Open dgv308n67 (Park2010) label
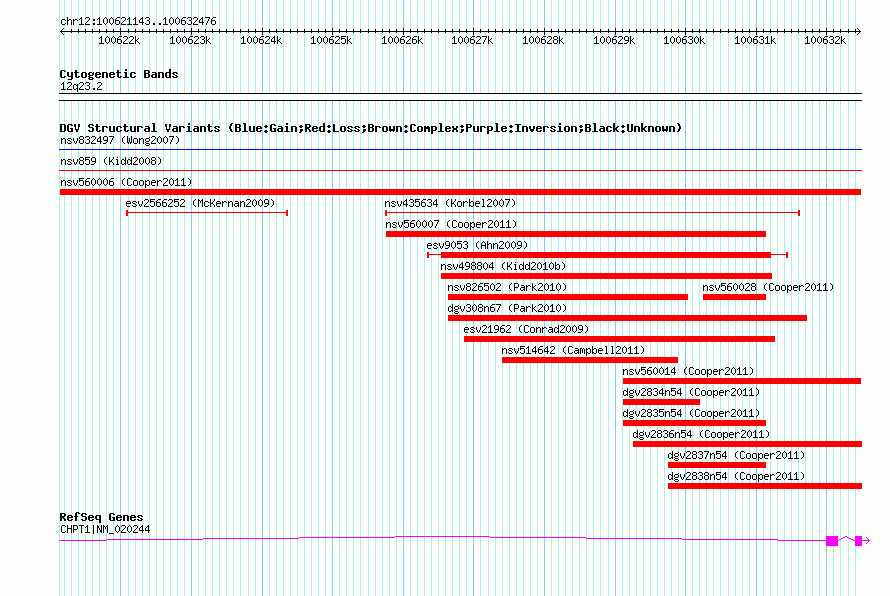Screen dimensions: 890x596 coord(507,308)
